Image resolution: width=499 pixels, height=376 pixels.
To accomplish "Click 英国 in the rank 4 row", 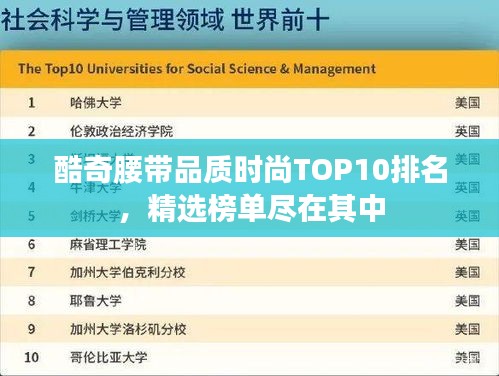I will pyautogui.click(x=468, y=188).
